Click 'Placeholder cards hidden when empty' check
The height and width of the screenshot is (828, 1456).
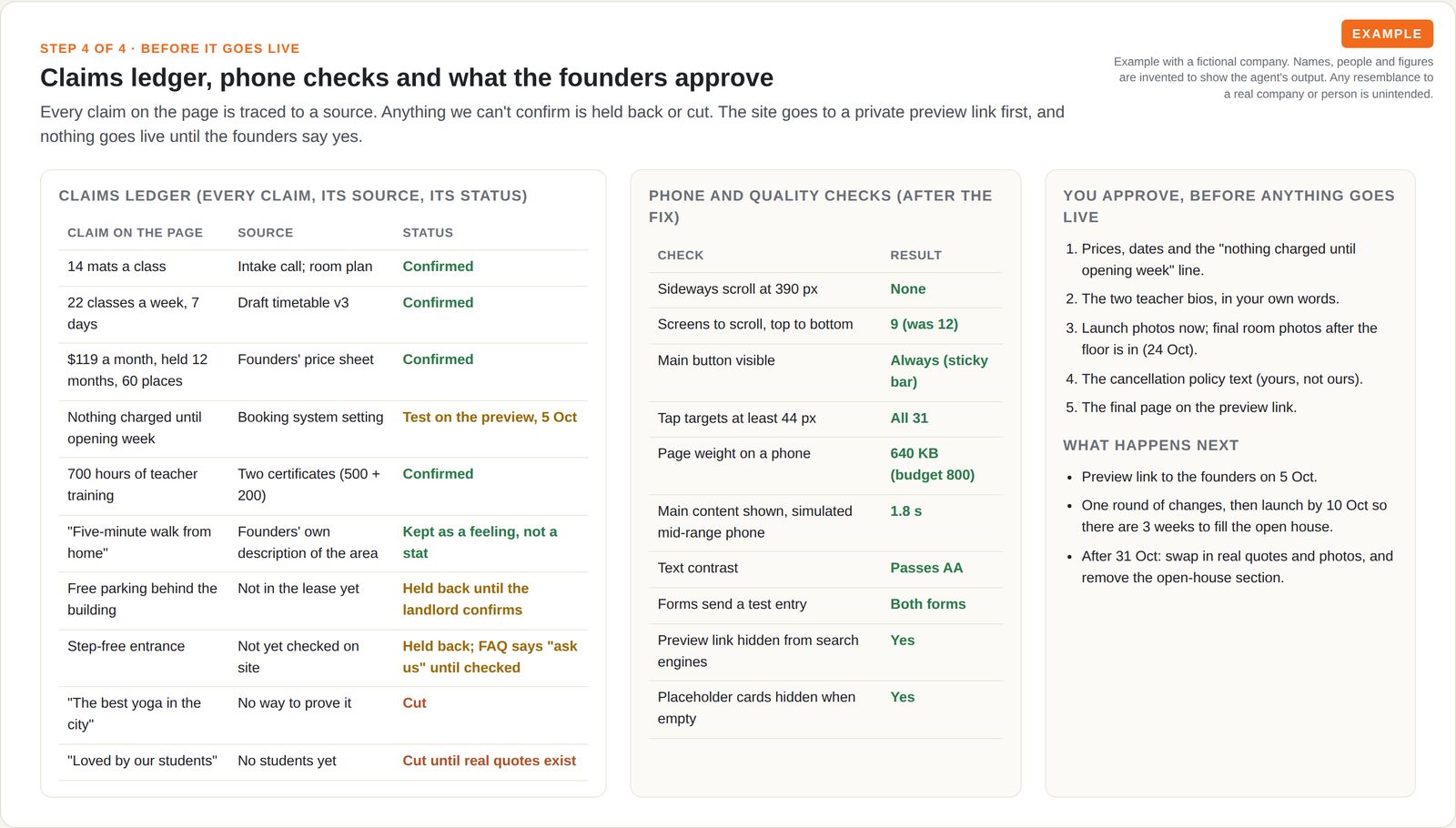pyautogui.click(x=756, y=708)
